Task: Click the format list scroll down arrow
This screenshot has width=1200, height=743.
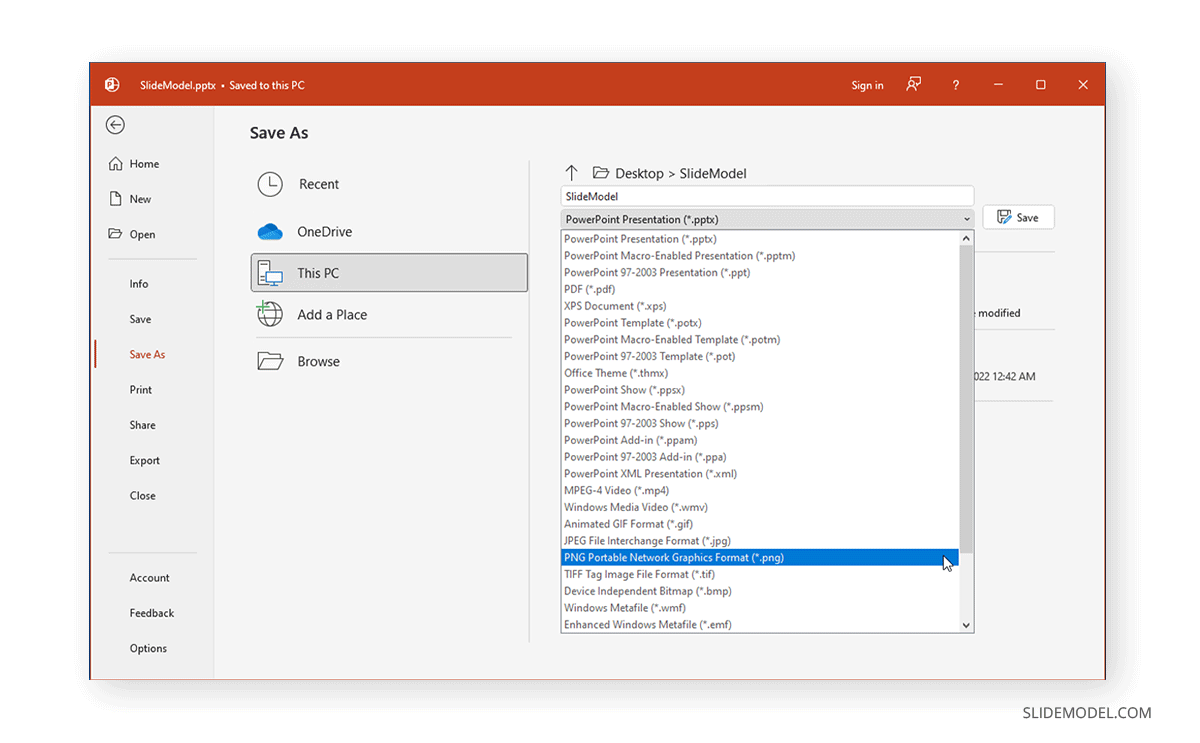Action: [967, 625]
